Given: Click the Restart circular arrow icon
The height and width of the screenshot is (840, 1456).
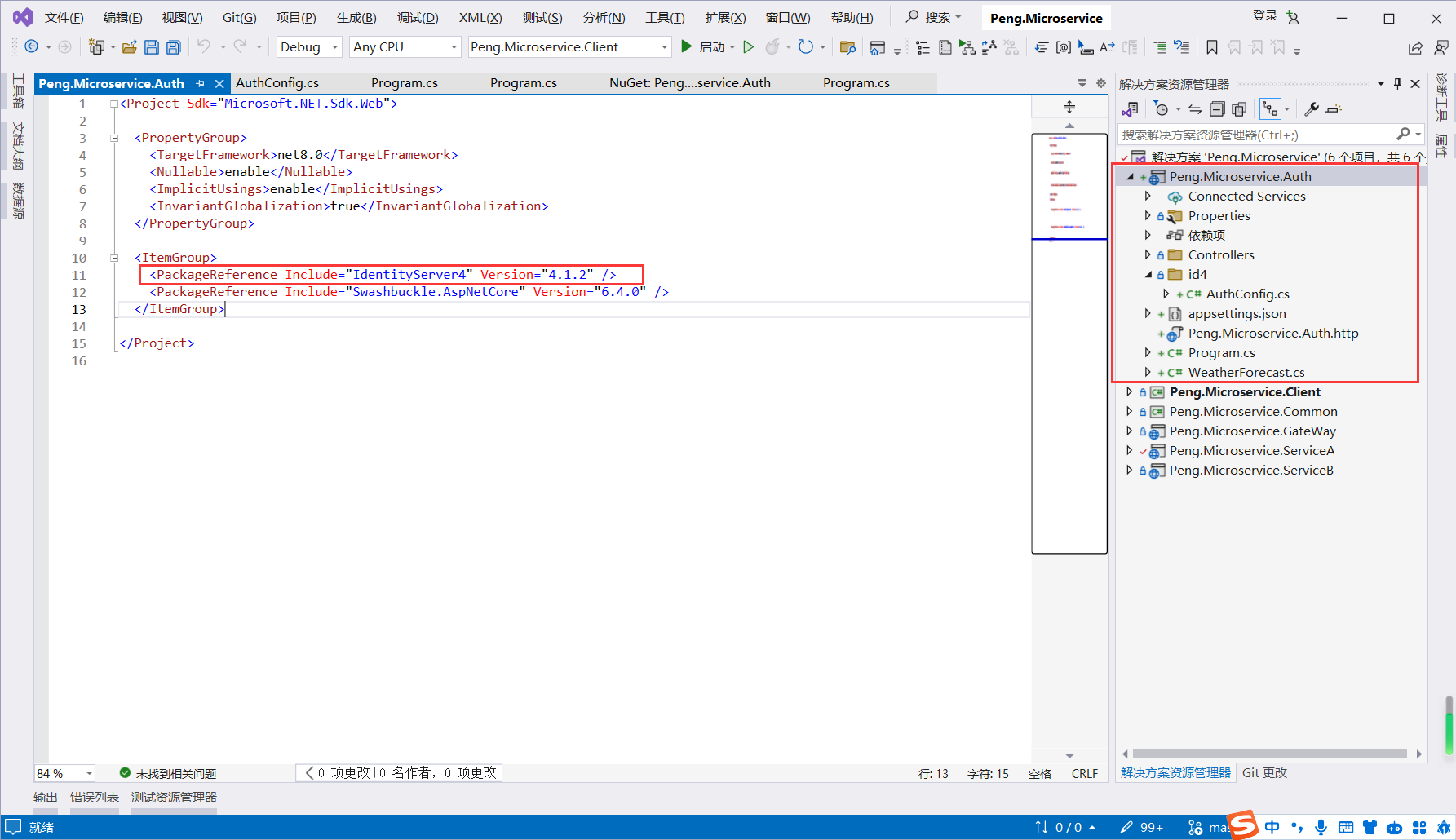Looking at the screenshot, I should point(806,47).
